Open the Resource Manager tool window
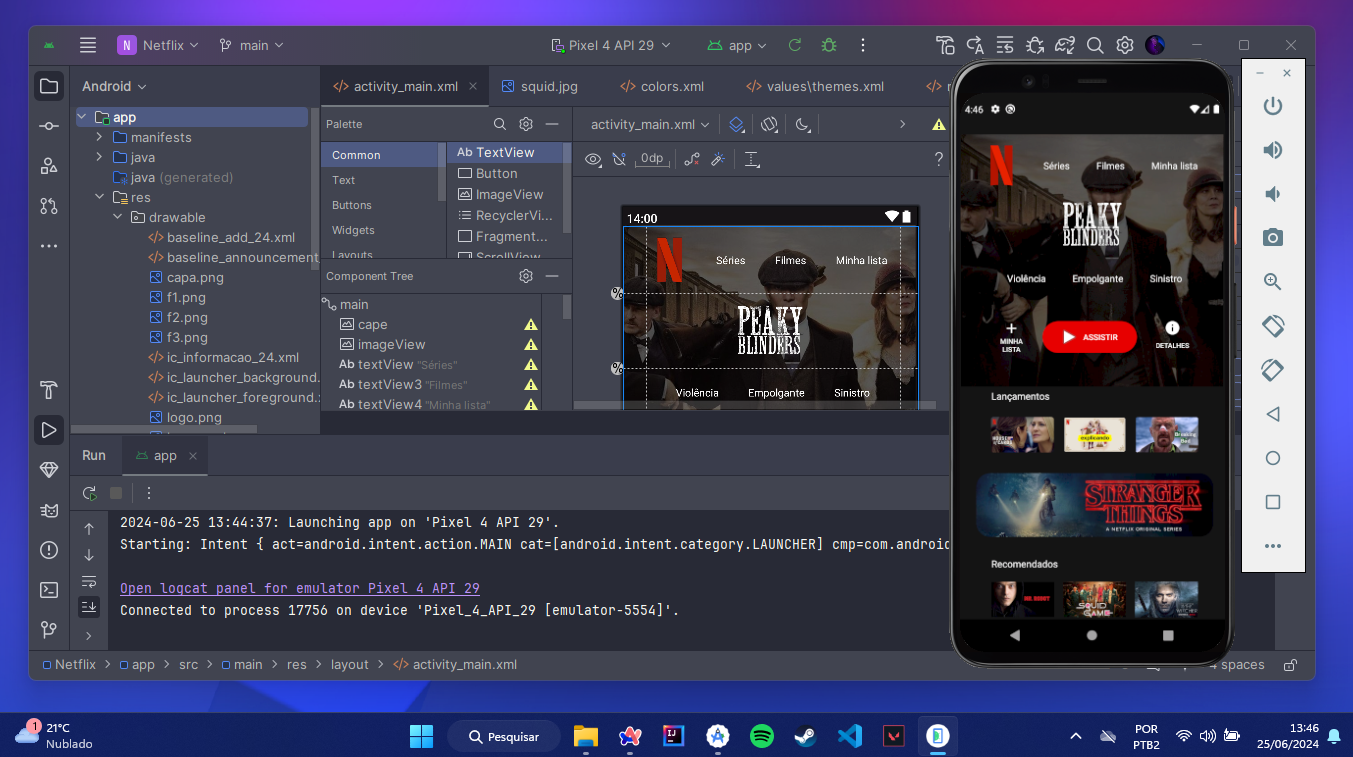 coord(48,166)
